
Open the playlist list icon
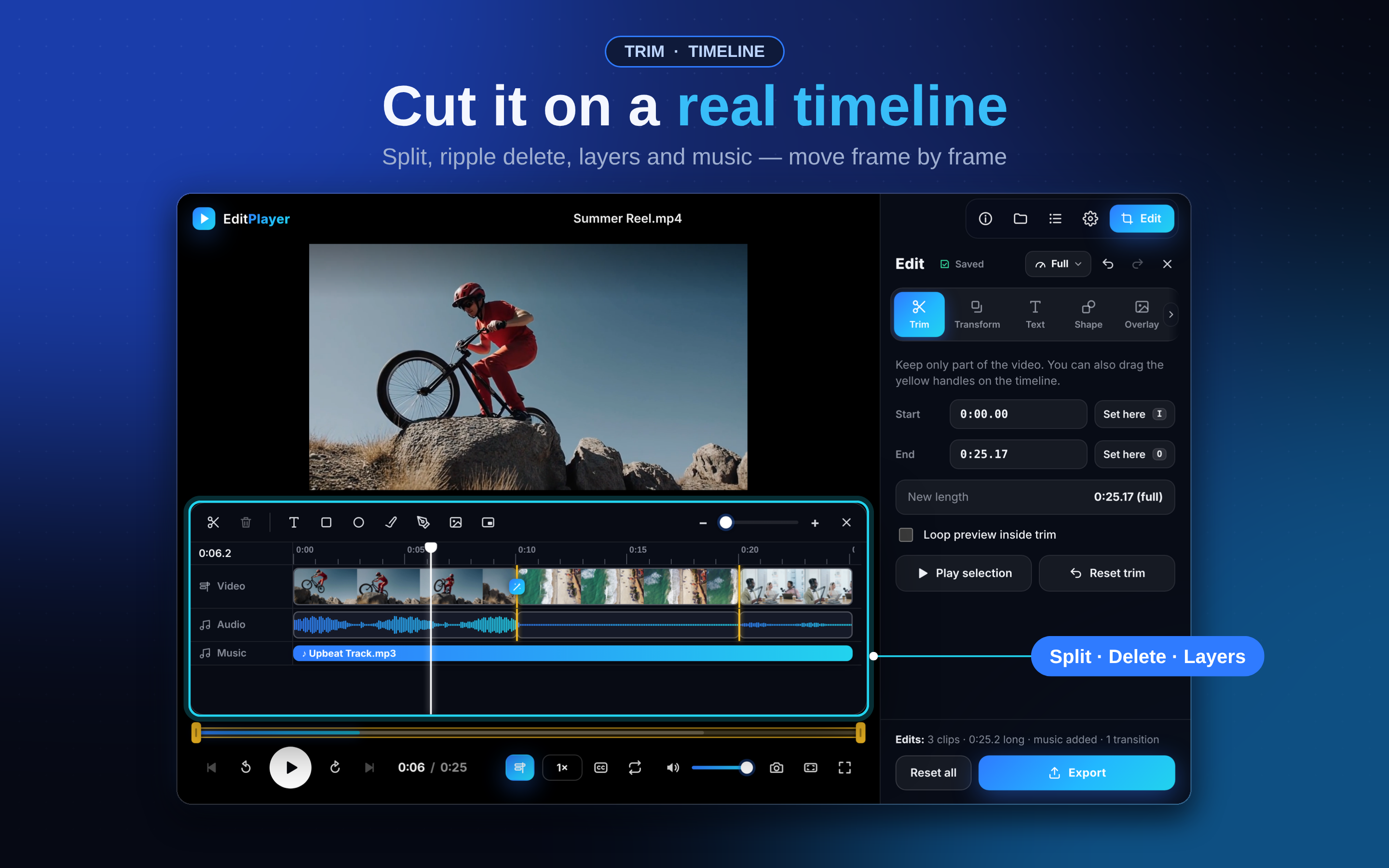(x=1055, y=219)
